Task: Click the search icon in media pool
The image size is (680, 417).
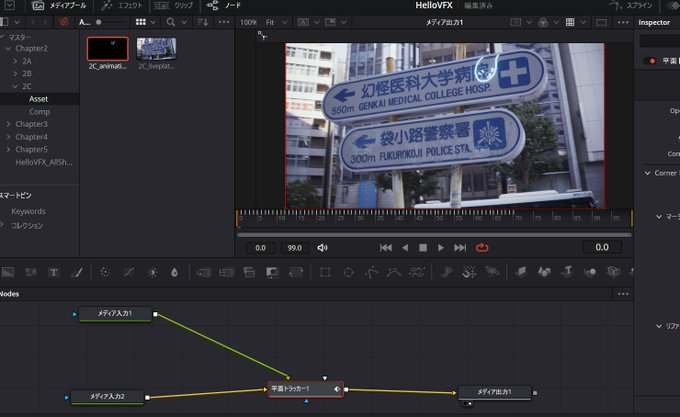Action: click(171, 22)
